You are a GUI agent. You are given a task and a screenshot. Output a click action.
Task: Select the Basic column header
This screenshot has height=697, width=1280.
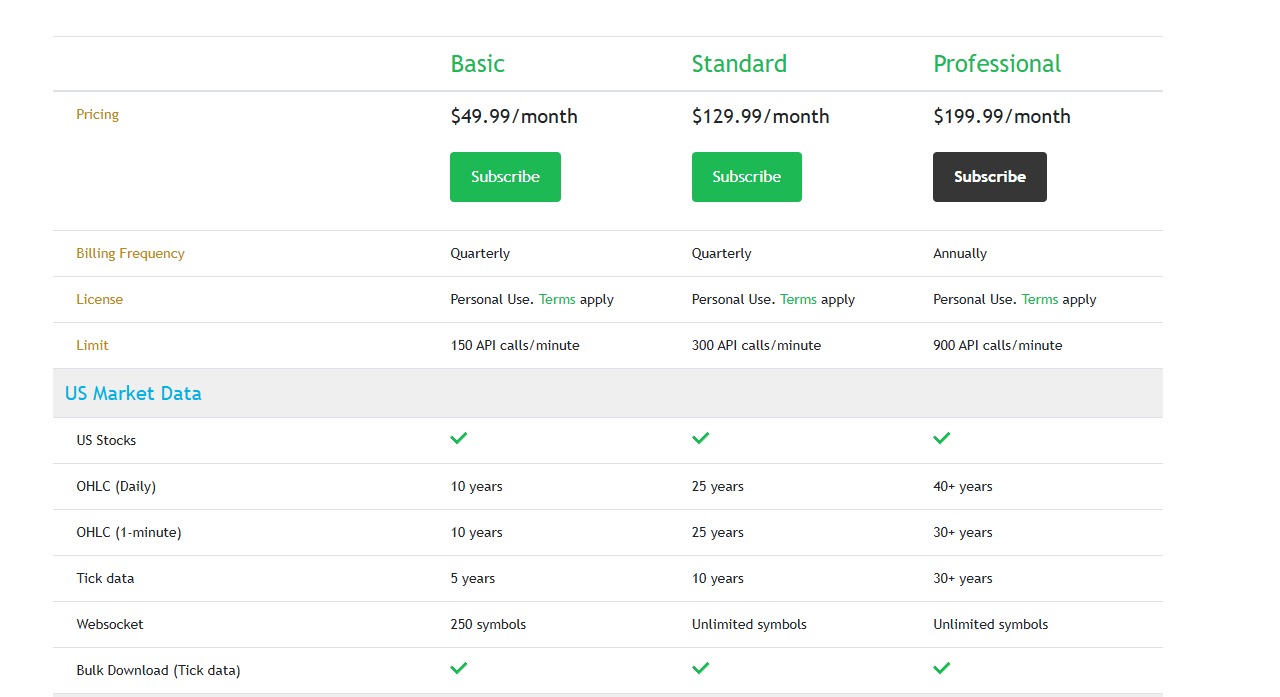pyautogui.click(x=477, y=63)
